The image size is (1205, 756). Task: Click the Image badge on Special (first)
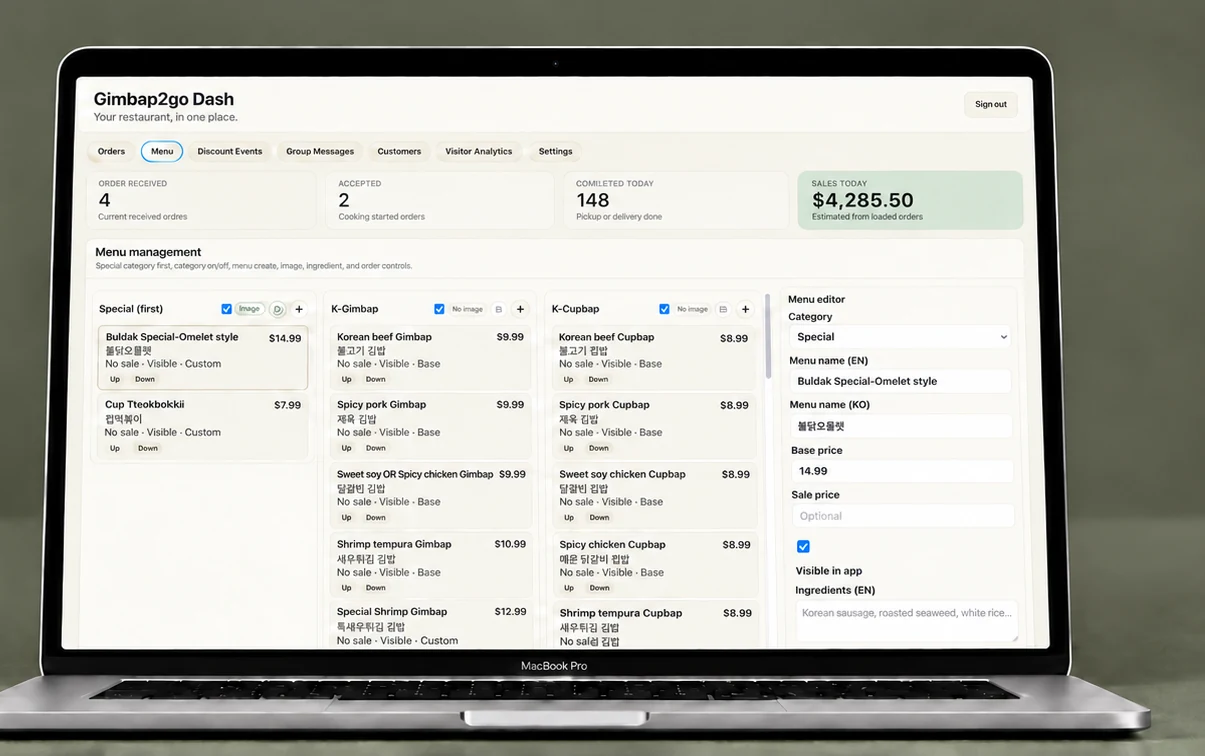click(250, 309)
